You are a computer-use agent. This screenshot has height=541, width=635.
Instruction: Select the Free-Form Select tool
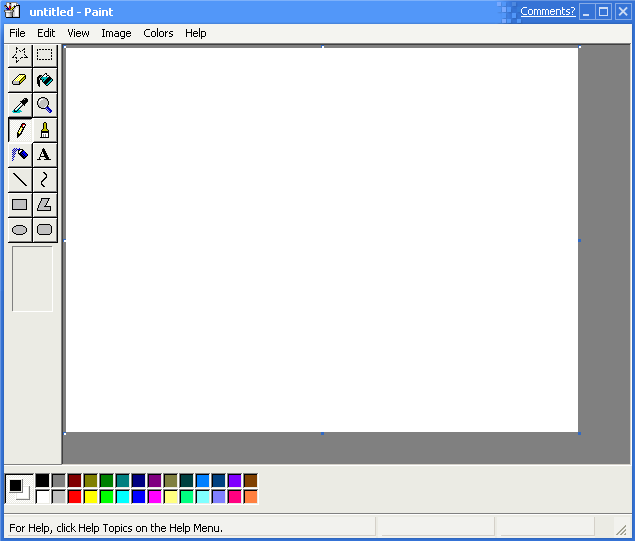(20, 55)
